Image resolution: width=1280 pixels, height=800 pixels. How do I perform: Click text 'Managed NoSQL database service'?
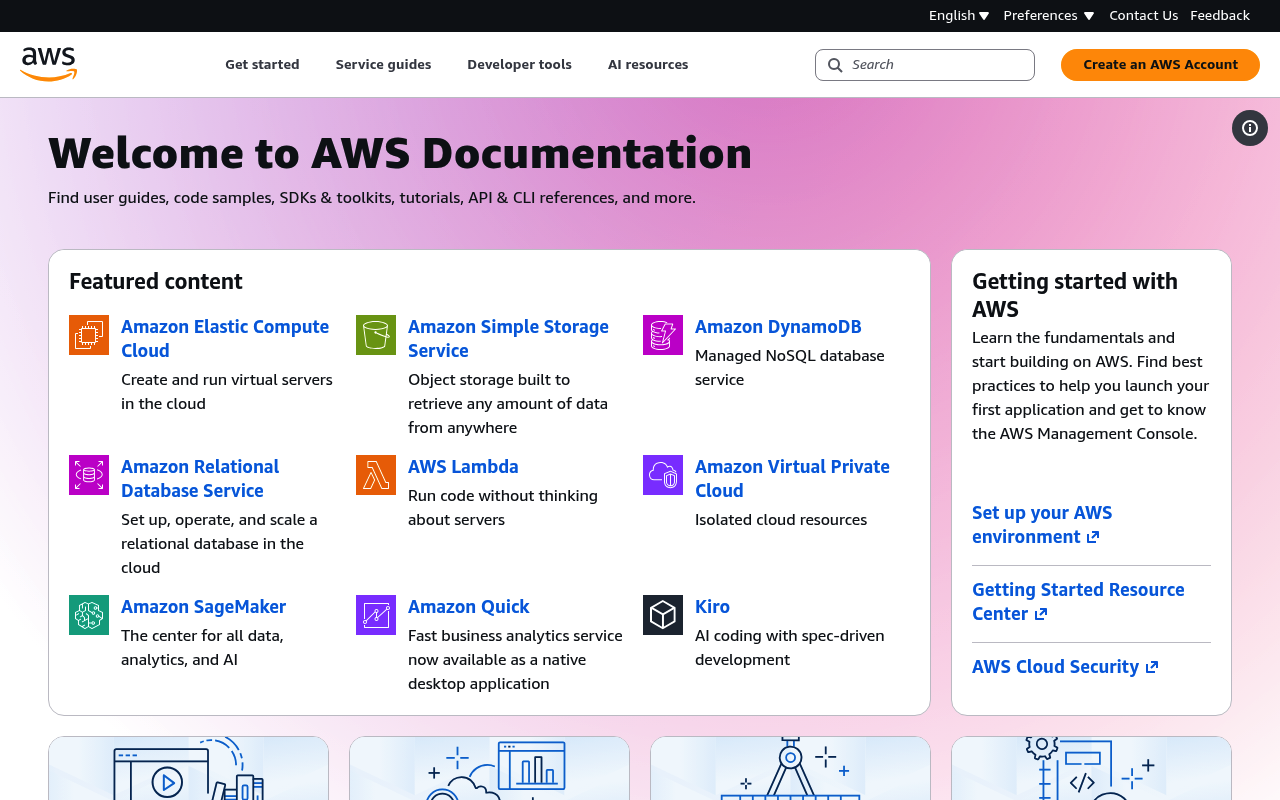790,368
